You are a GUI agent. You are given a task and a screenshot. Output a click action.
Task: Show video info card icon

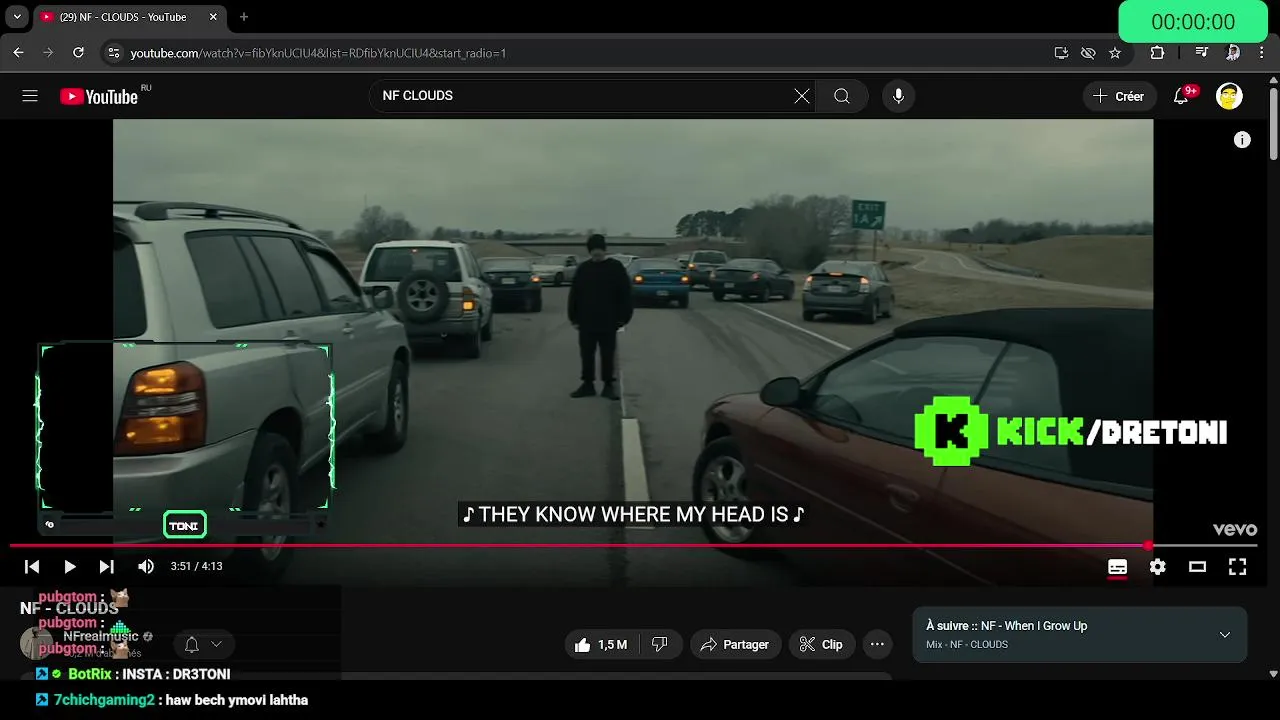tap(1242, 140)
